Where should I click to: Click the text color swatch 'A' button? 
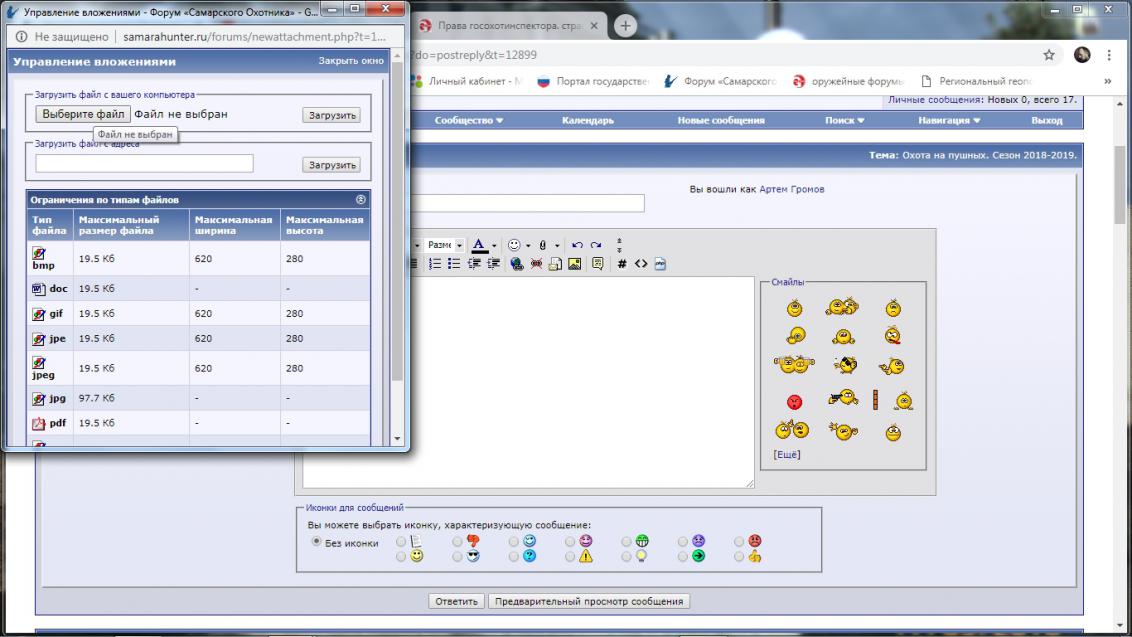(479, 245)
